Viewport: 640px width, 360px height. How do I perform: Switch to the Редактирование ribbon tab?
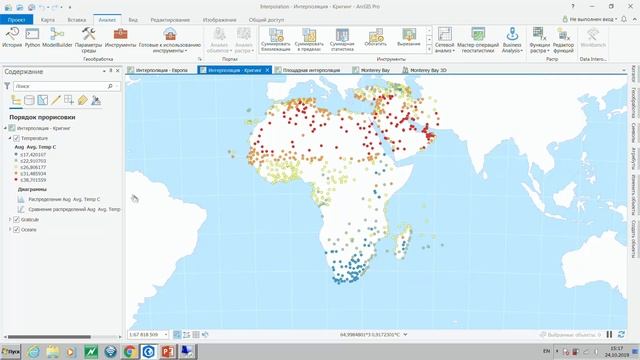pyautogui.click(x=170, y=20)
